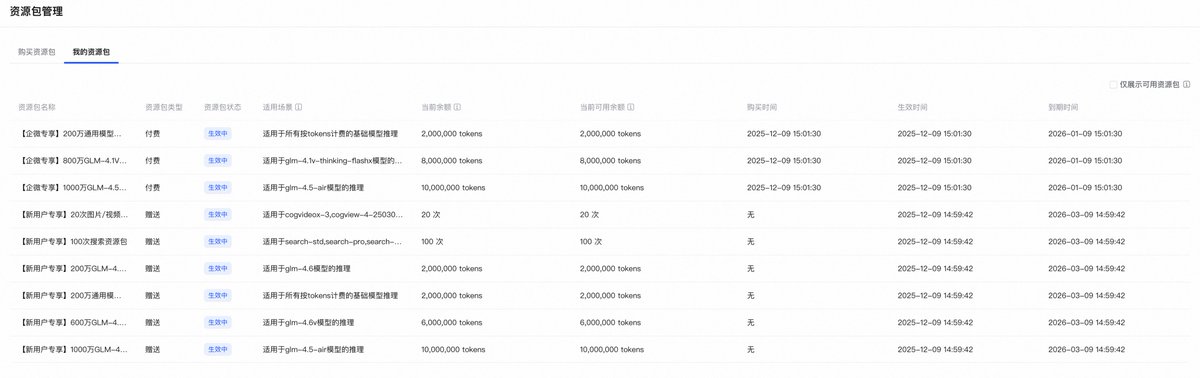
Task: Enable the 仅展示可用资源包 checkbox
Action: coord(1113,85)
